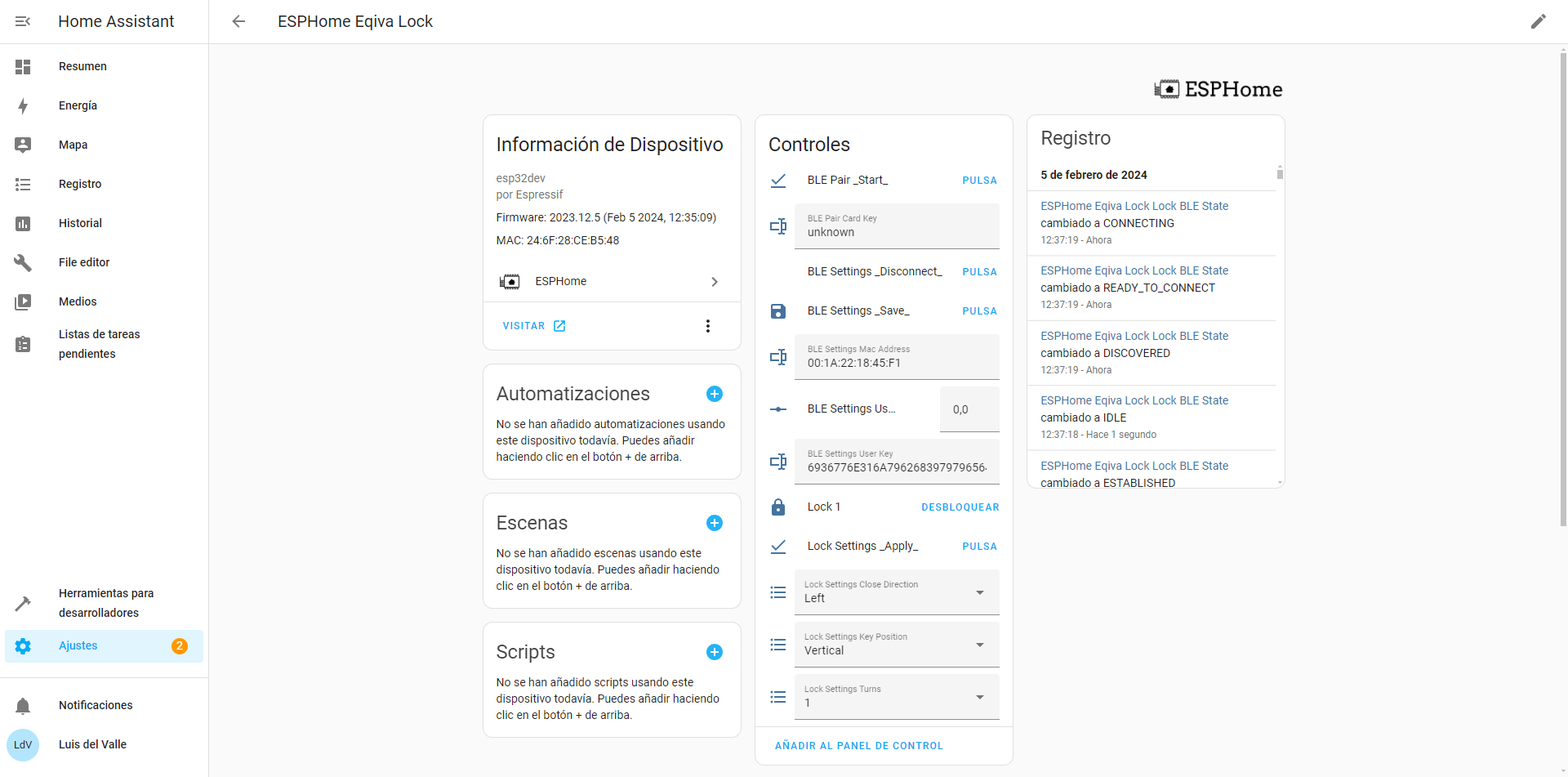Click the main page vertical scrollbar
1568x777 pixels.
tap(1563, 288)
